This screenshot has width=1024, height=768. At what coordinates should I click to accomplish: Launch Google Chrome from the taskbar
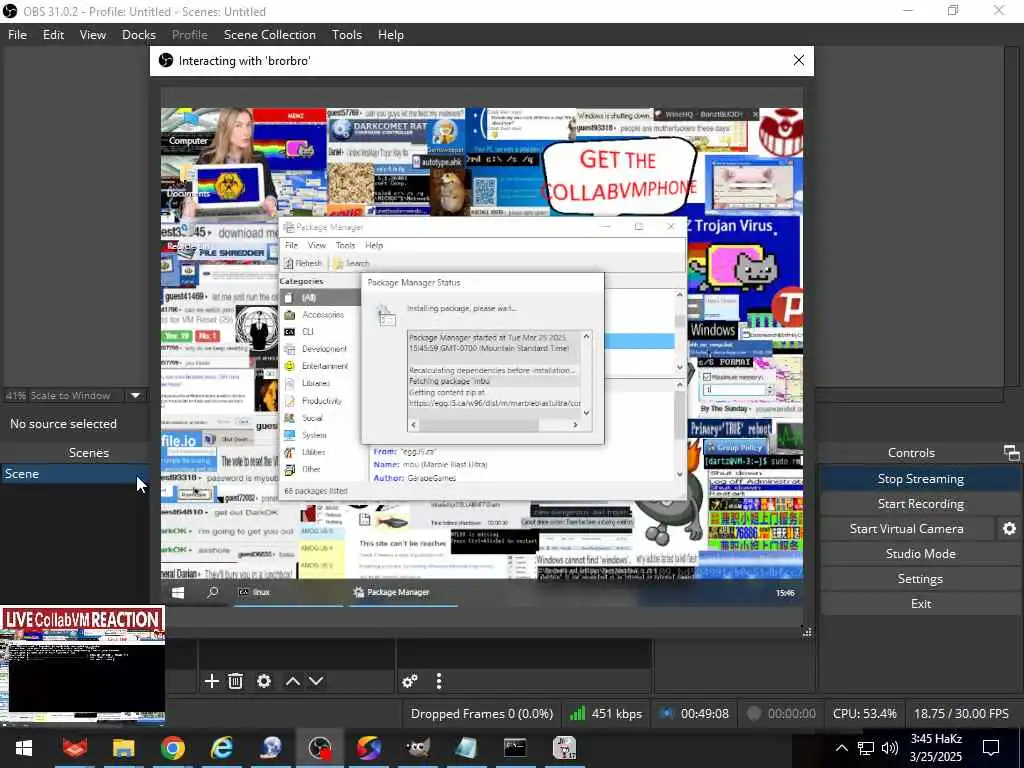(x=172, y=748)
